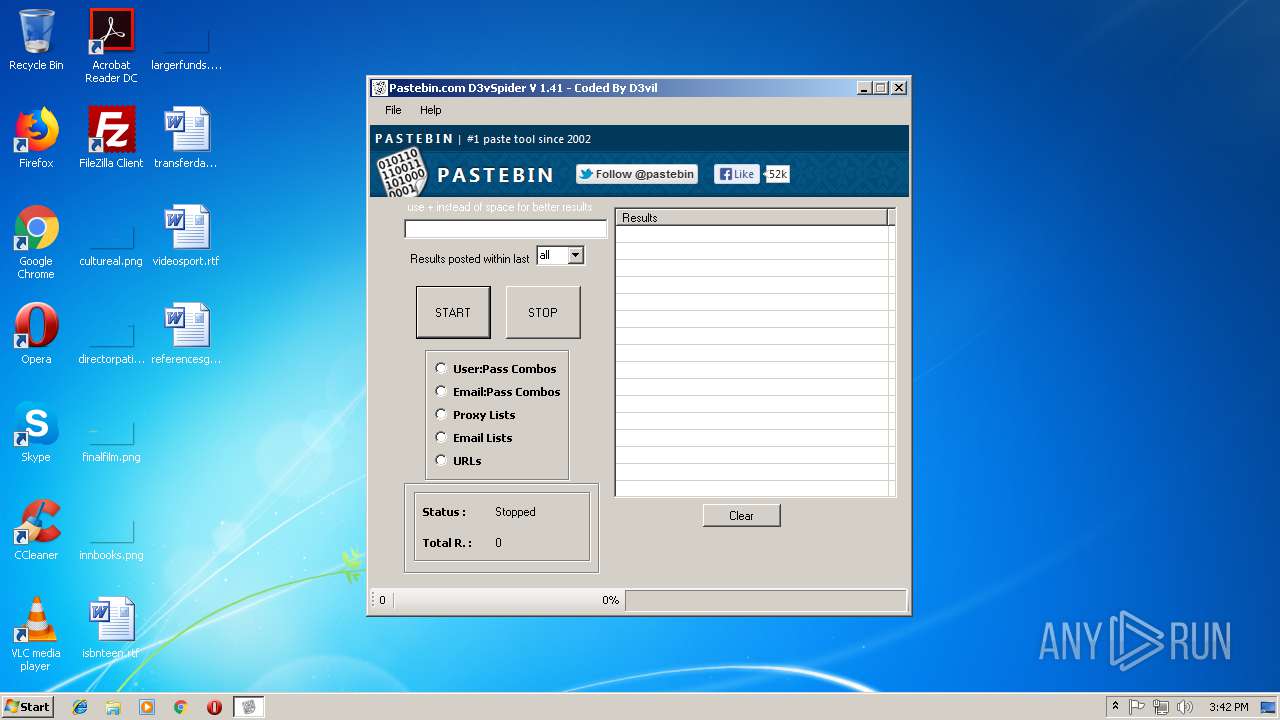Open the File menu
Viewport: 1280px width, 720px height.
coord(393,110)
